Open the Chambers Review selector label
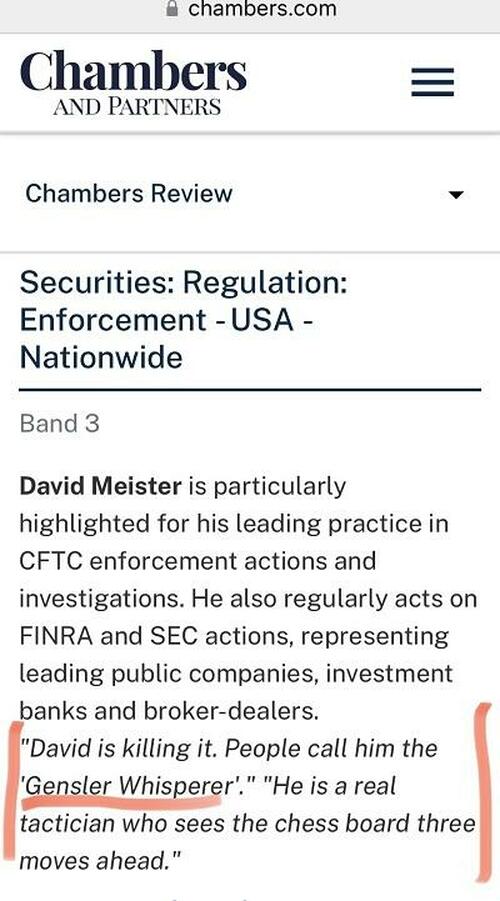500x901 pixels. tap(129, 193)
